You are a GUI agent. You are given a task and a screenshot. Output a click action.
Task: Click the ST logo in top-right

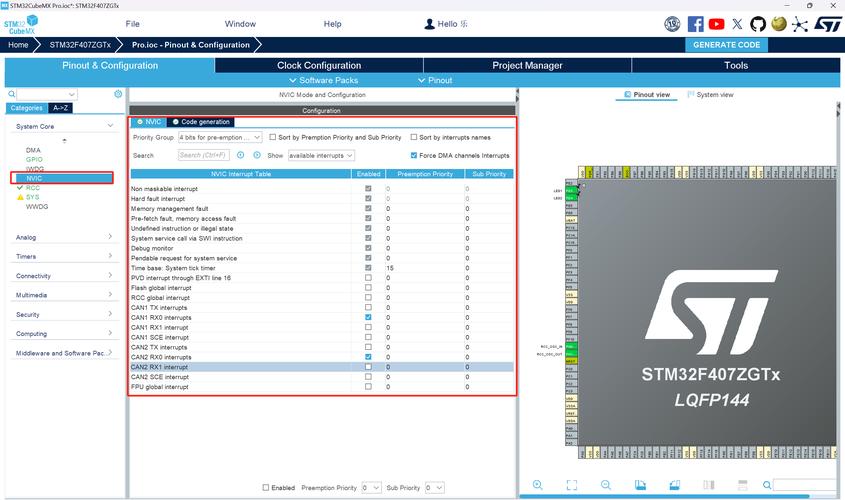tap(828, 24)
